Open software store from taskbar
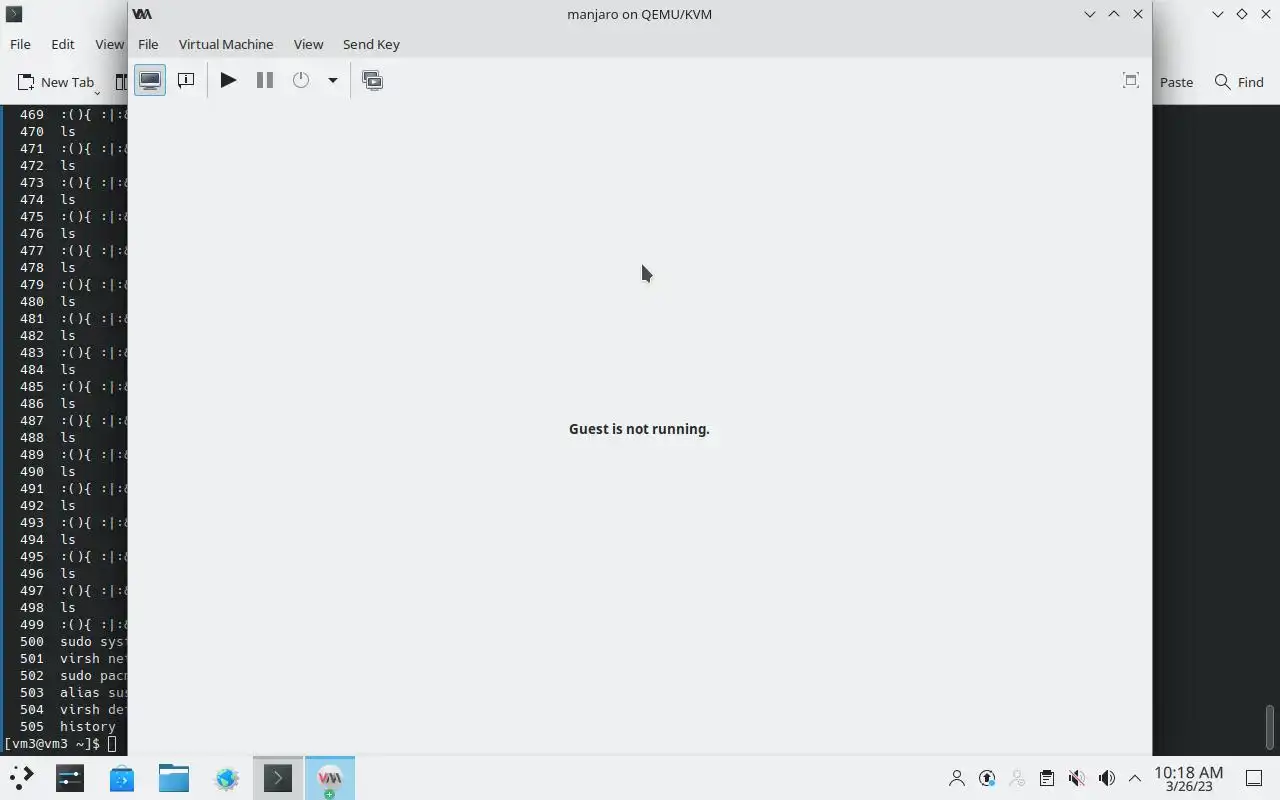This screenshot has width=1280, height=800. 122,778
